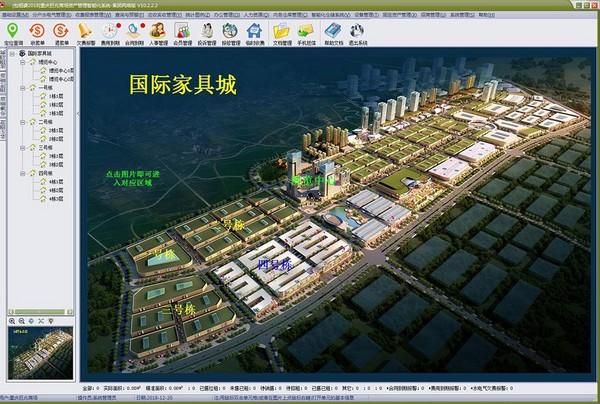600x404 pixels.
Task: Click the 四号楼 label on the map
Action: pyautogui.click(x=273, y=264)
